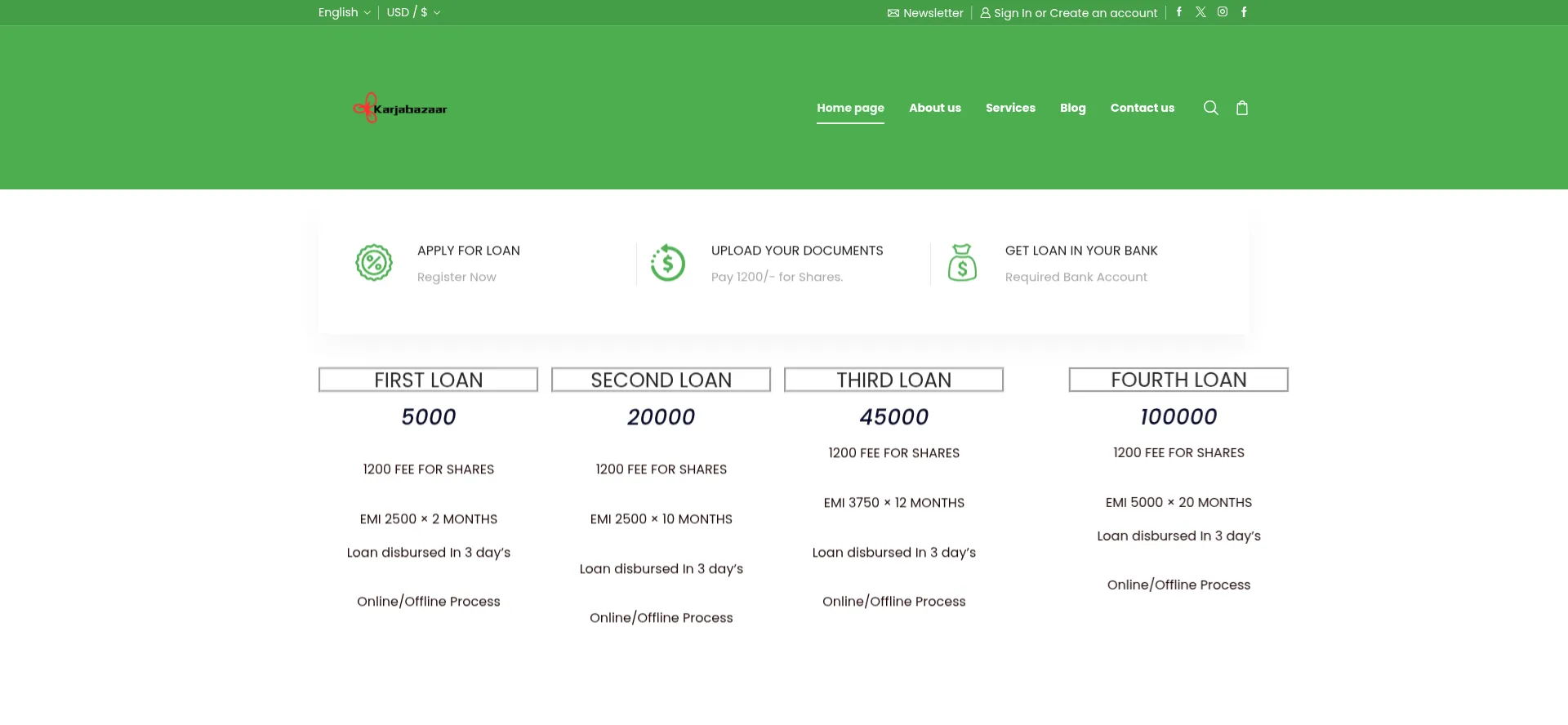Screen dimensions: 1568x725
Task: Click the money bag Get Loan icon
Action: point(962,263)
